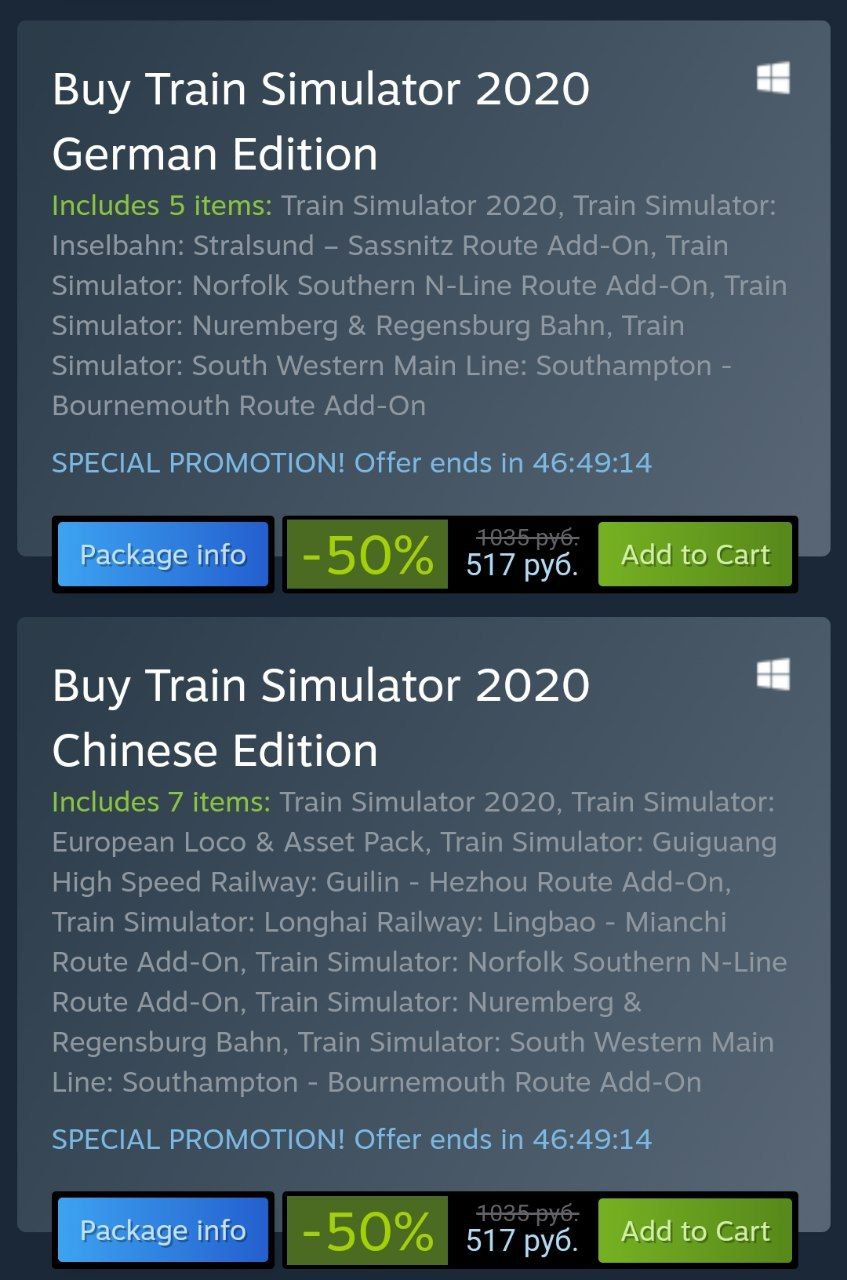The image size is (847, 1280).
Task: Click the -50% discount badge on Chinese Edition
Action: (367, 1231)
